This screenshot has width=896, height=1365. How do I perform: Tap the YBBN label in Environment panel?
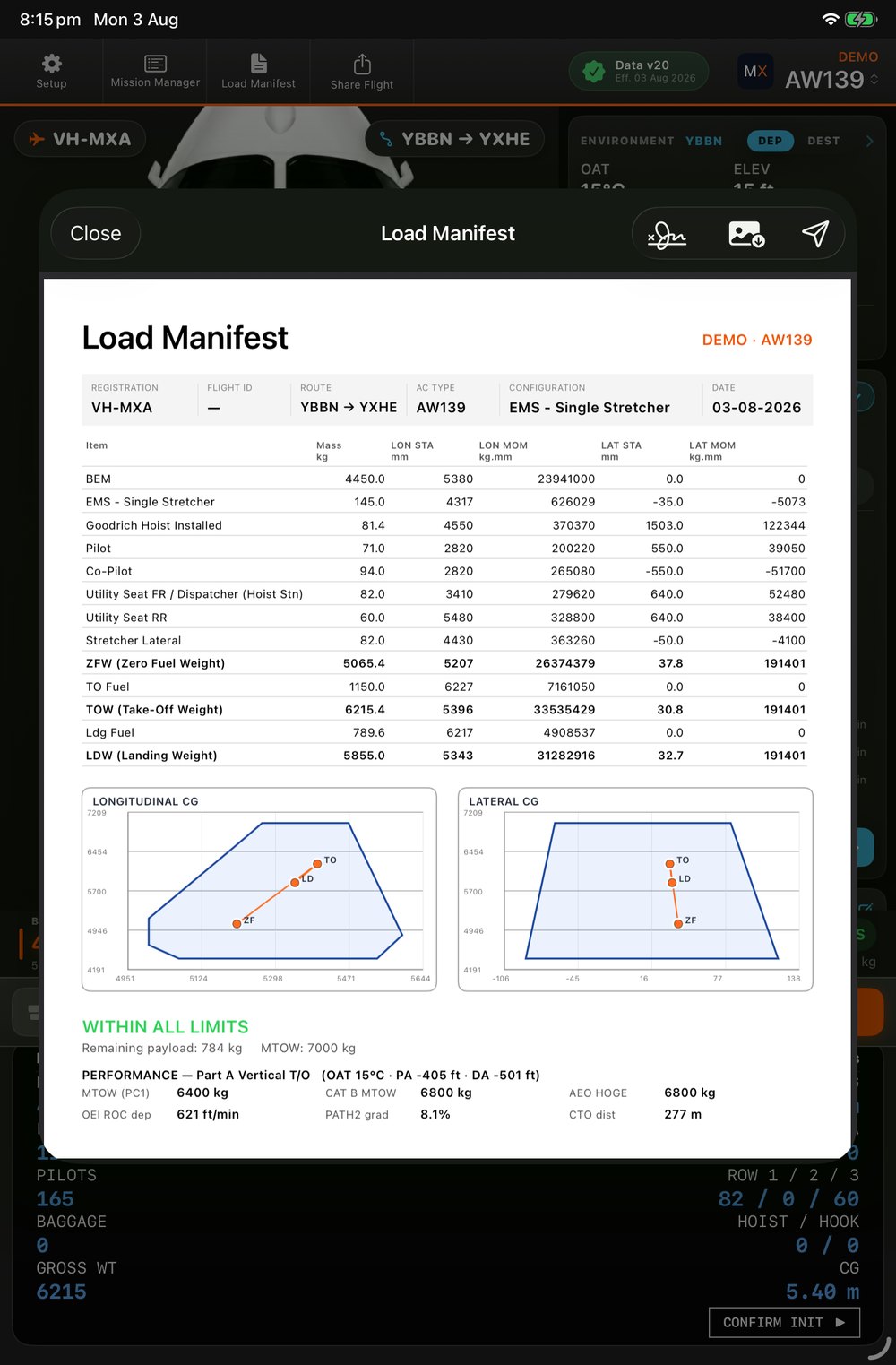703,141
